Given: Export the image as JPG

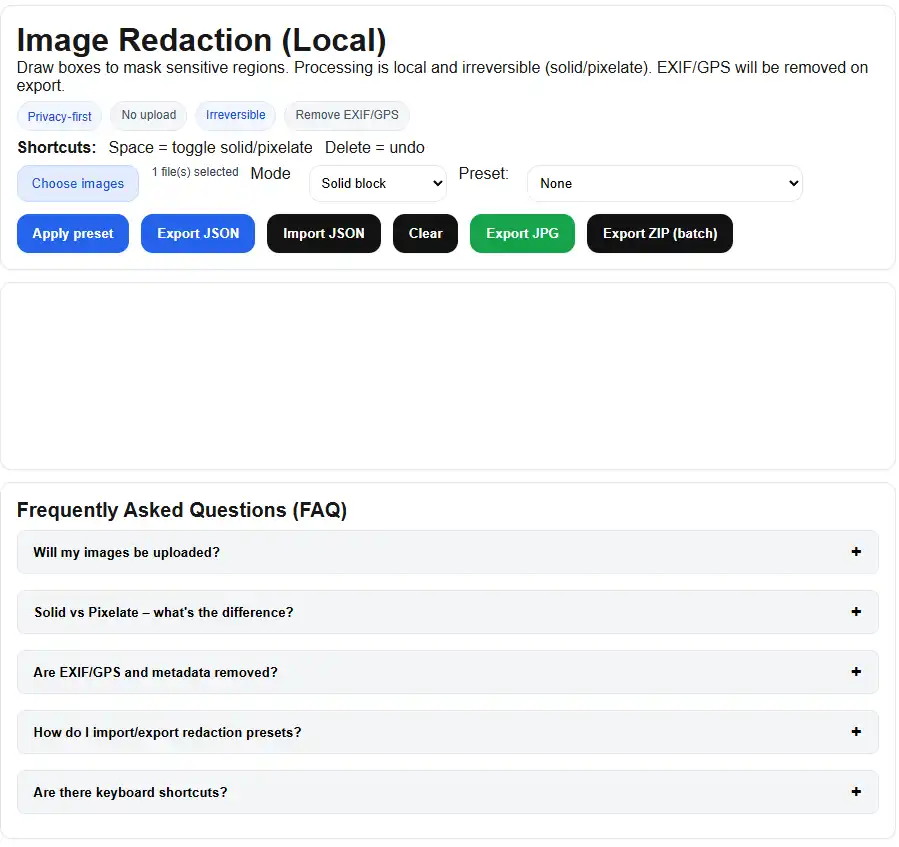Looking at the screenshot, I should click(x=522, y=233).
